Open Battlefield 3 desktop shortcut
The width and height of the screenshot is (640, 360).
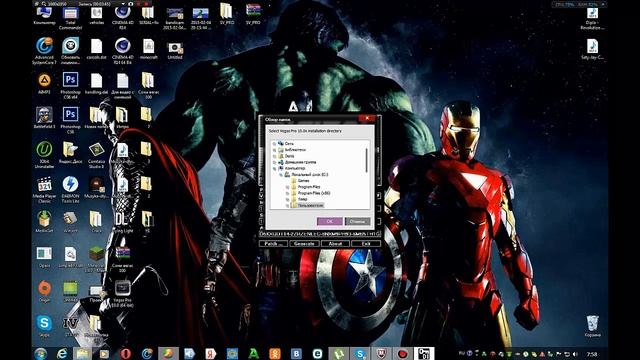(x=44, y=118)
